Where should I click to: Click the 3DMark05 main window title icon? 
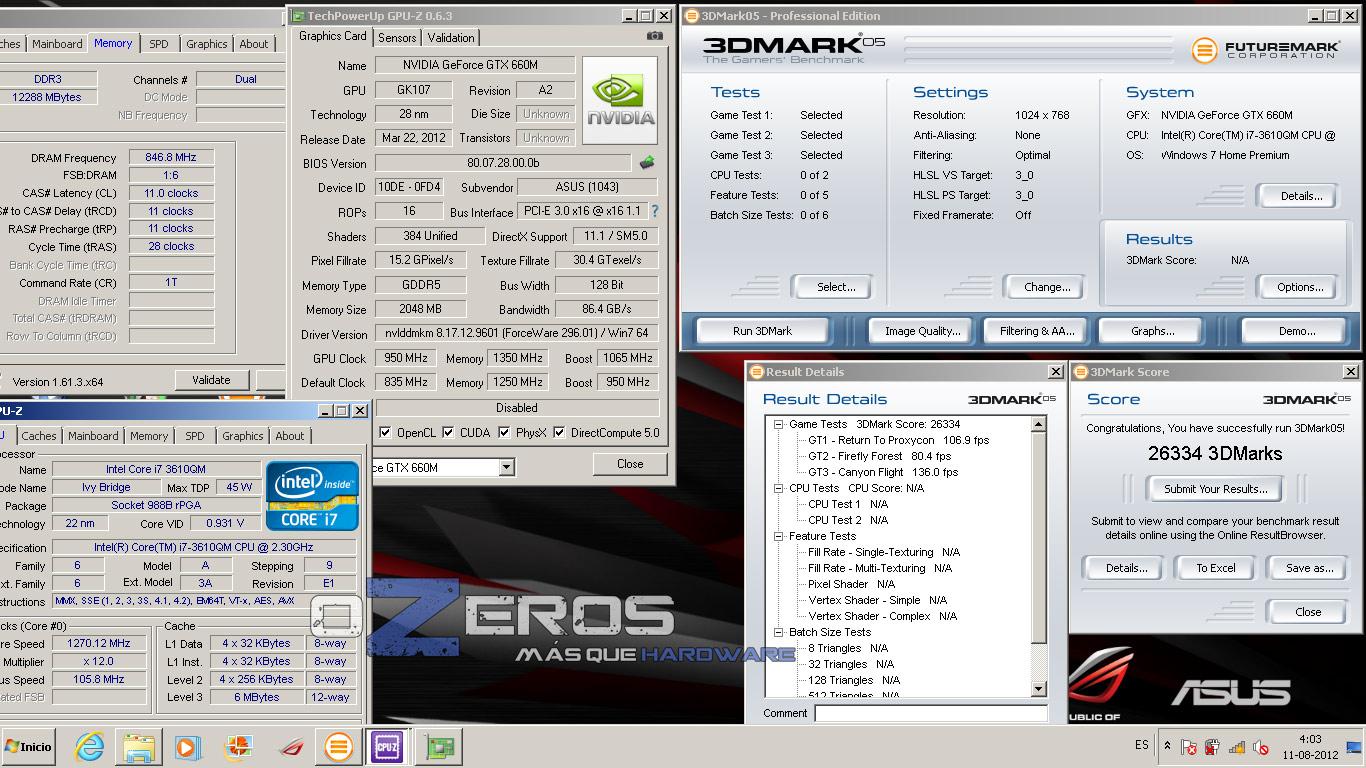(x=691, y=15)
